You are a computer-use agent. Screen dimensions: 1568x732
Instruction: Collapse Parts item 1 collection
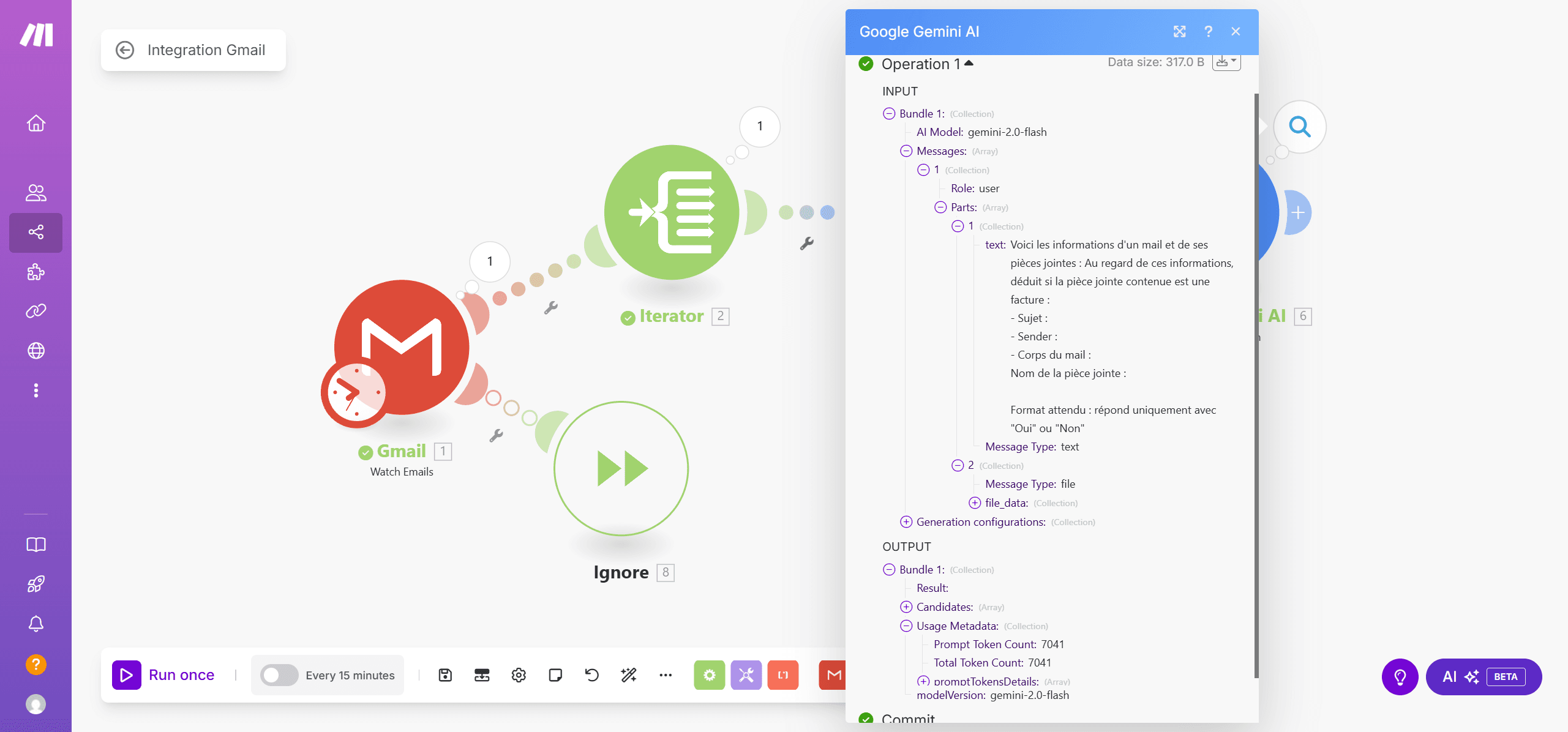pos(958,226)
